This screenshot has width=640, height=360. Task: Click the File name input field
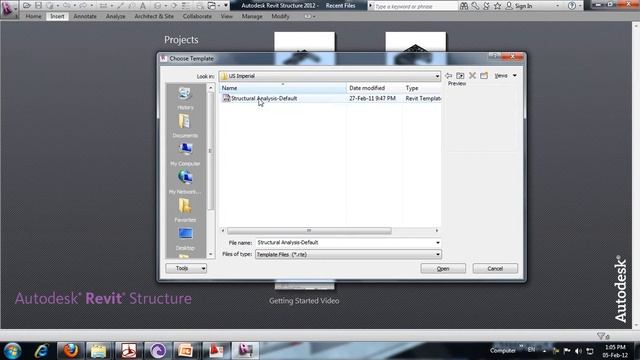345,242
